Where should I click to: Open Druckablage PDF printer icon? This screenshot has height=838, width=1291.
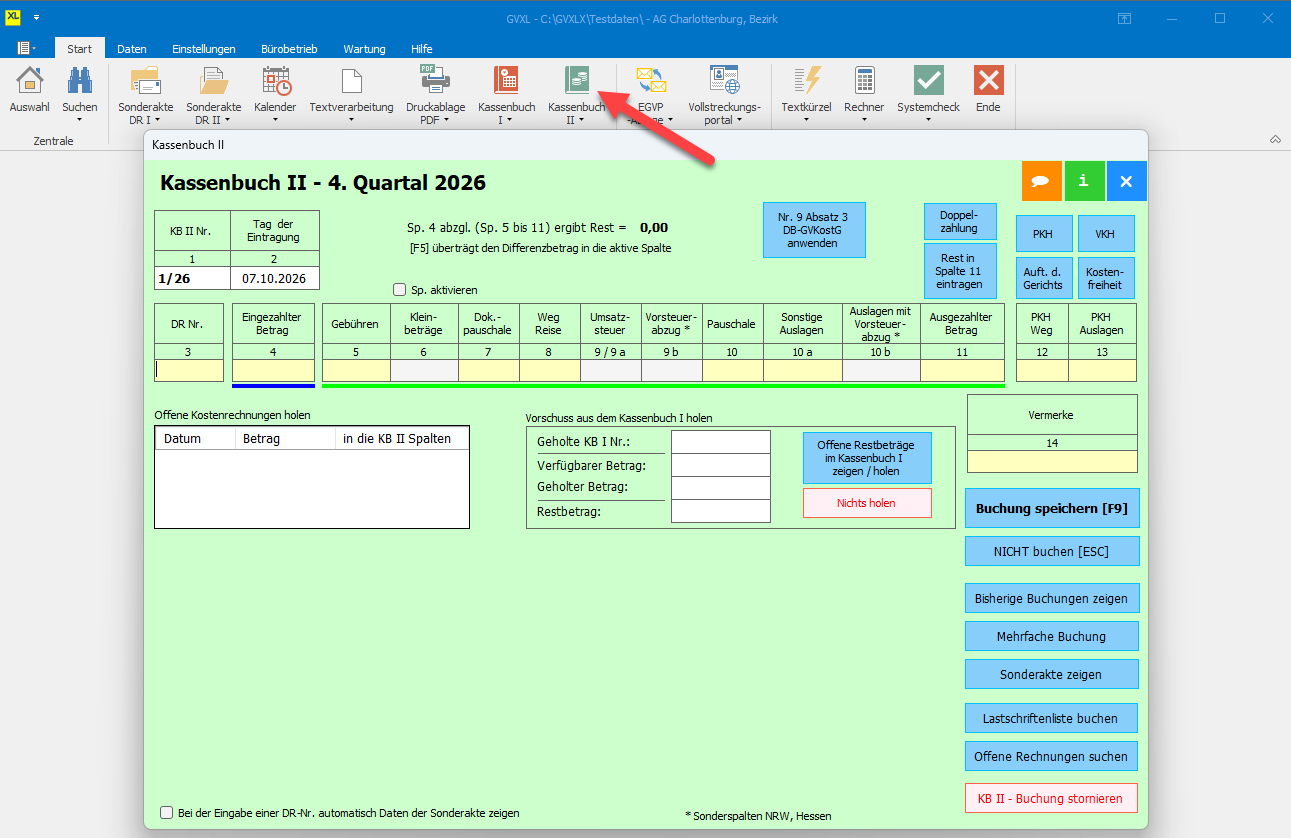(x=435, y=81)
